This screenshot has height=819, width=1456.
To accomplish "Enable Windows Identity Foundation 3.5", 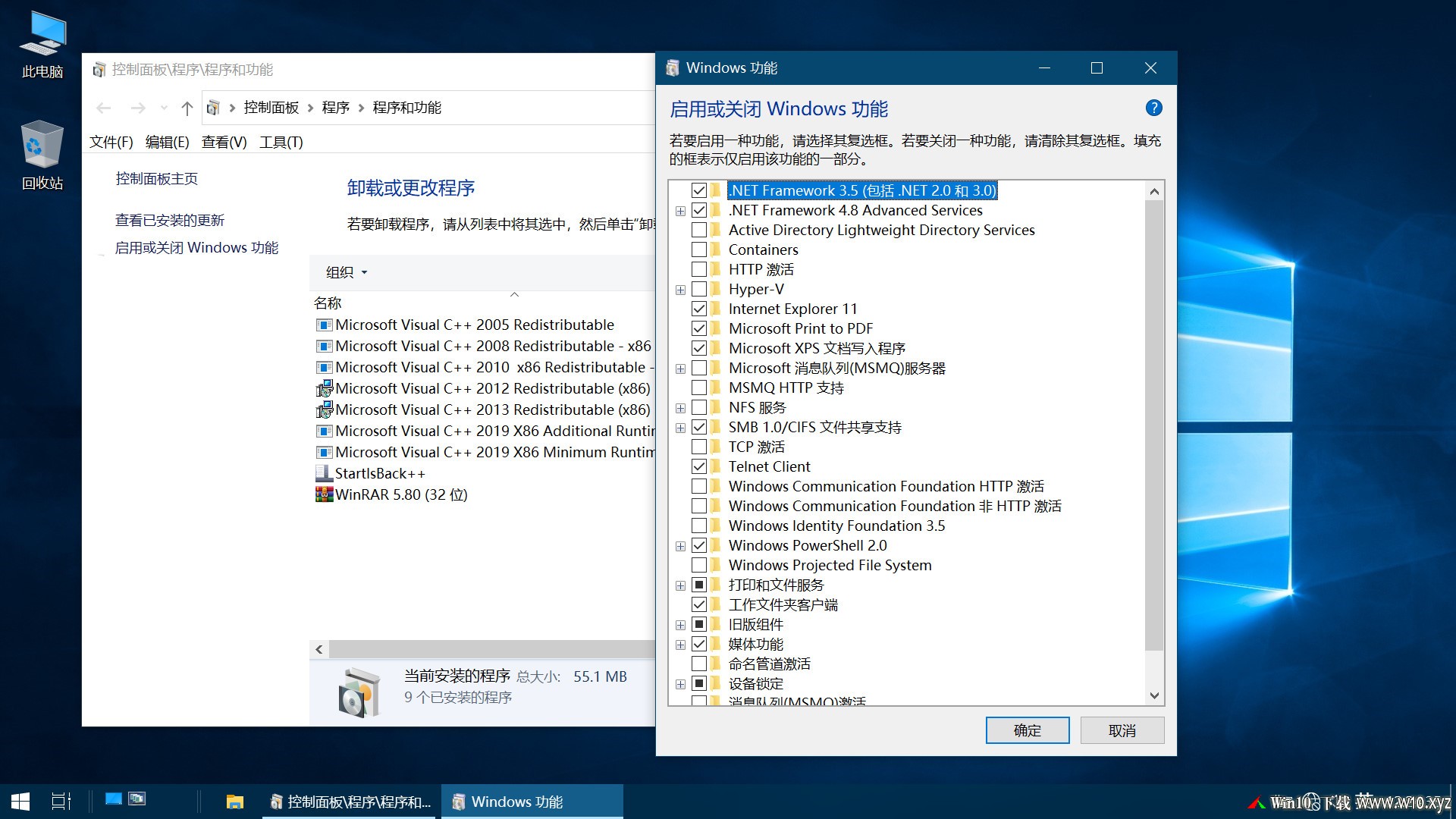I will click(699, 526).
